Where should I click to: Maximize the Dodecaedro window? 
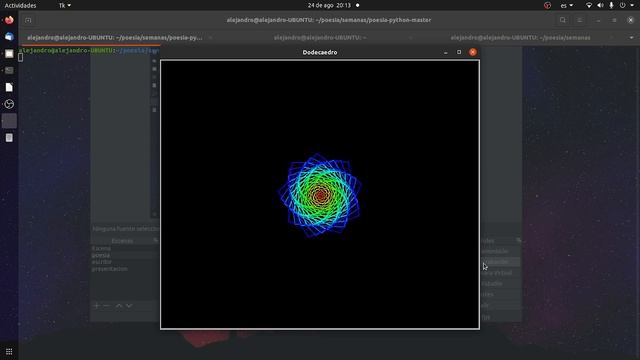coord(459,52)
